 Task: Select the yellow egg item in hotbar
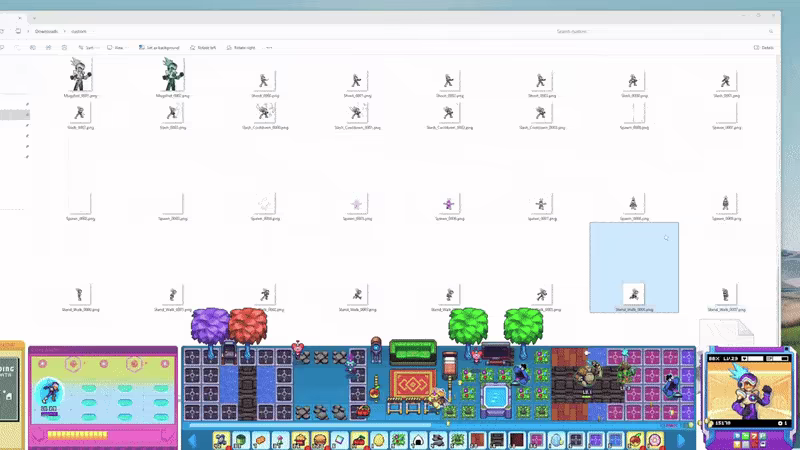[379, 440]
